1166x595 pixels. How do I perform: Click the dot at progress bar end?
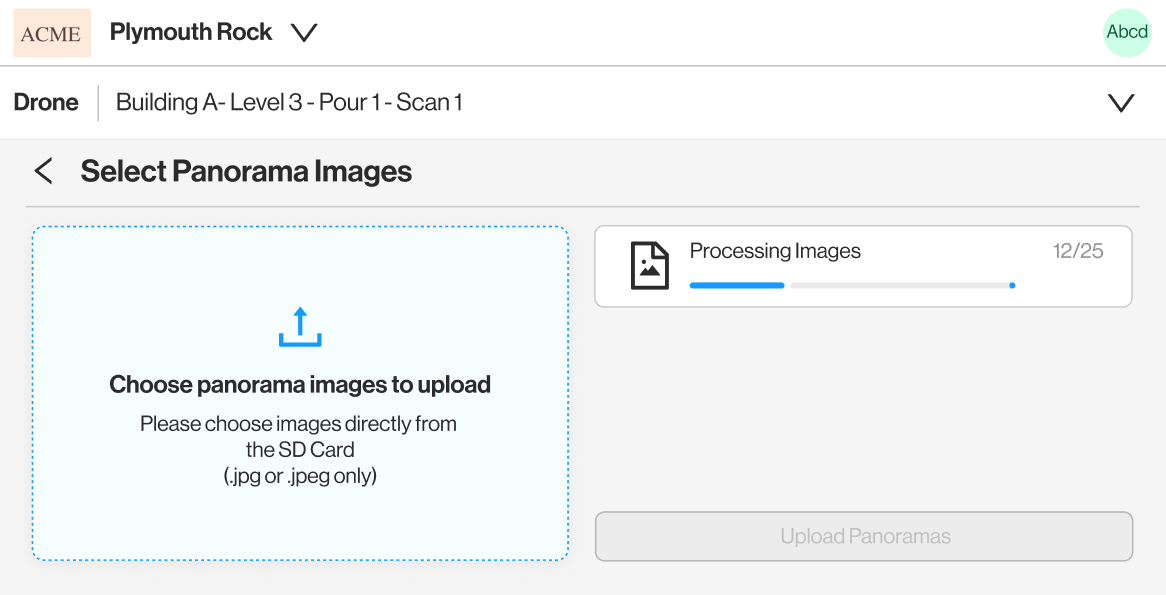[x=1012, y=285]
